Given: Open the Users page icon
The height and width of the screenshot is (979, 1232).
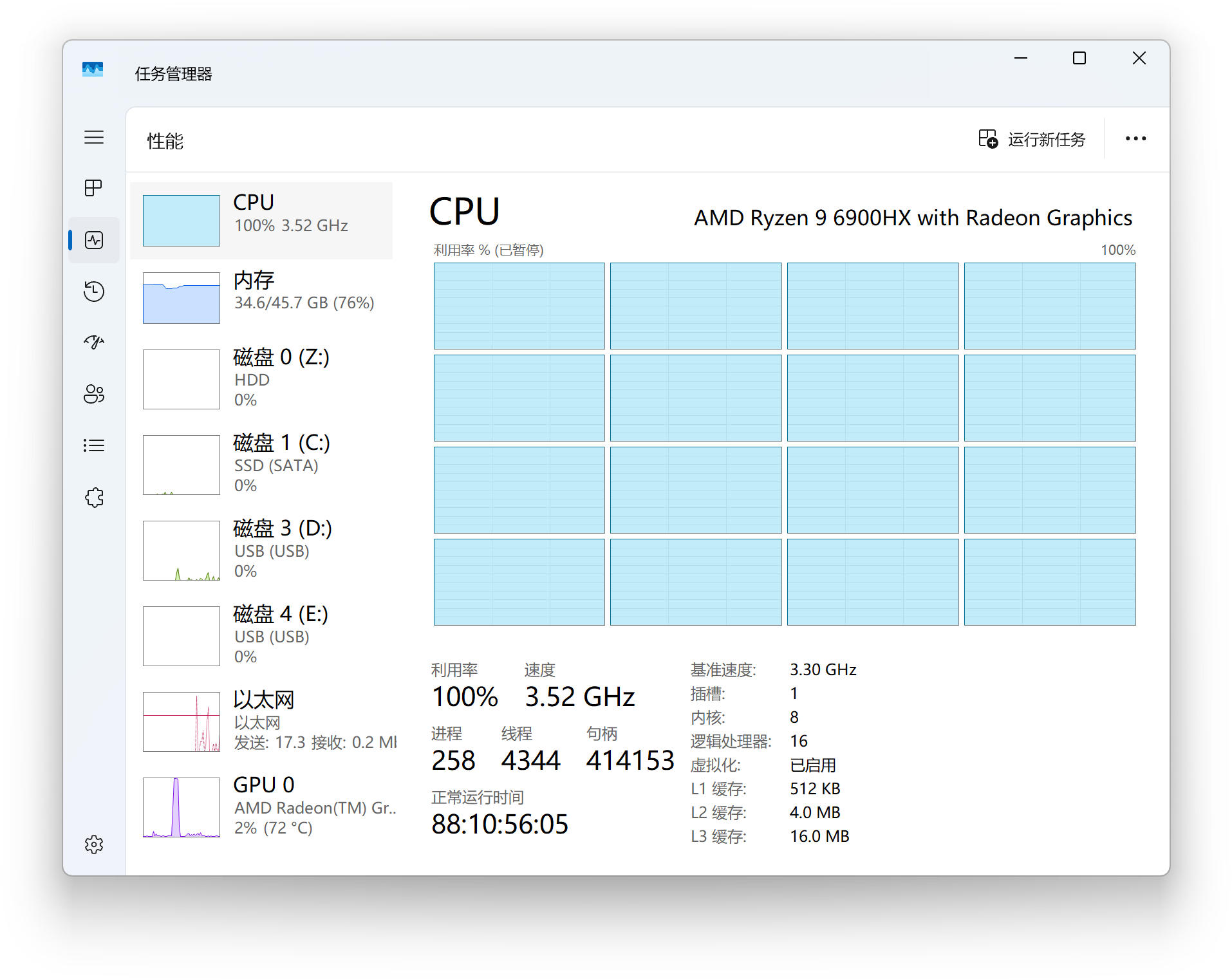Looking at the screenshot, I should click(x=94, y=394).
